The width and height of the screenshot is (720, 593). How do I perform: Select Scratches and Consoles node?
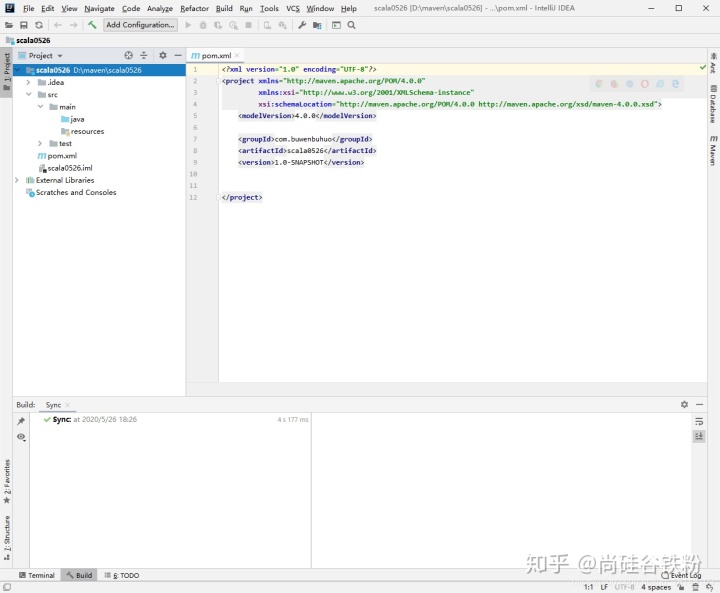[x=71, y=192]
